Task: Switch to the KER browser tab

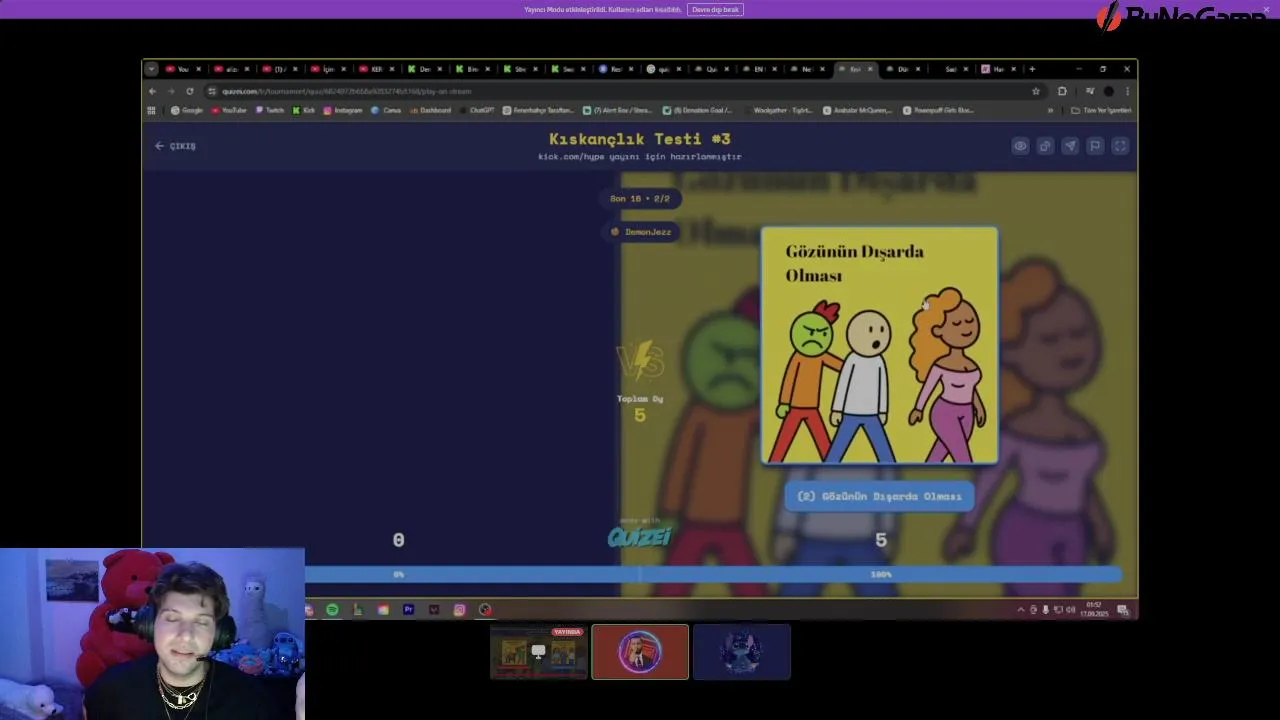Action: tap(376, 69)
